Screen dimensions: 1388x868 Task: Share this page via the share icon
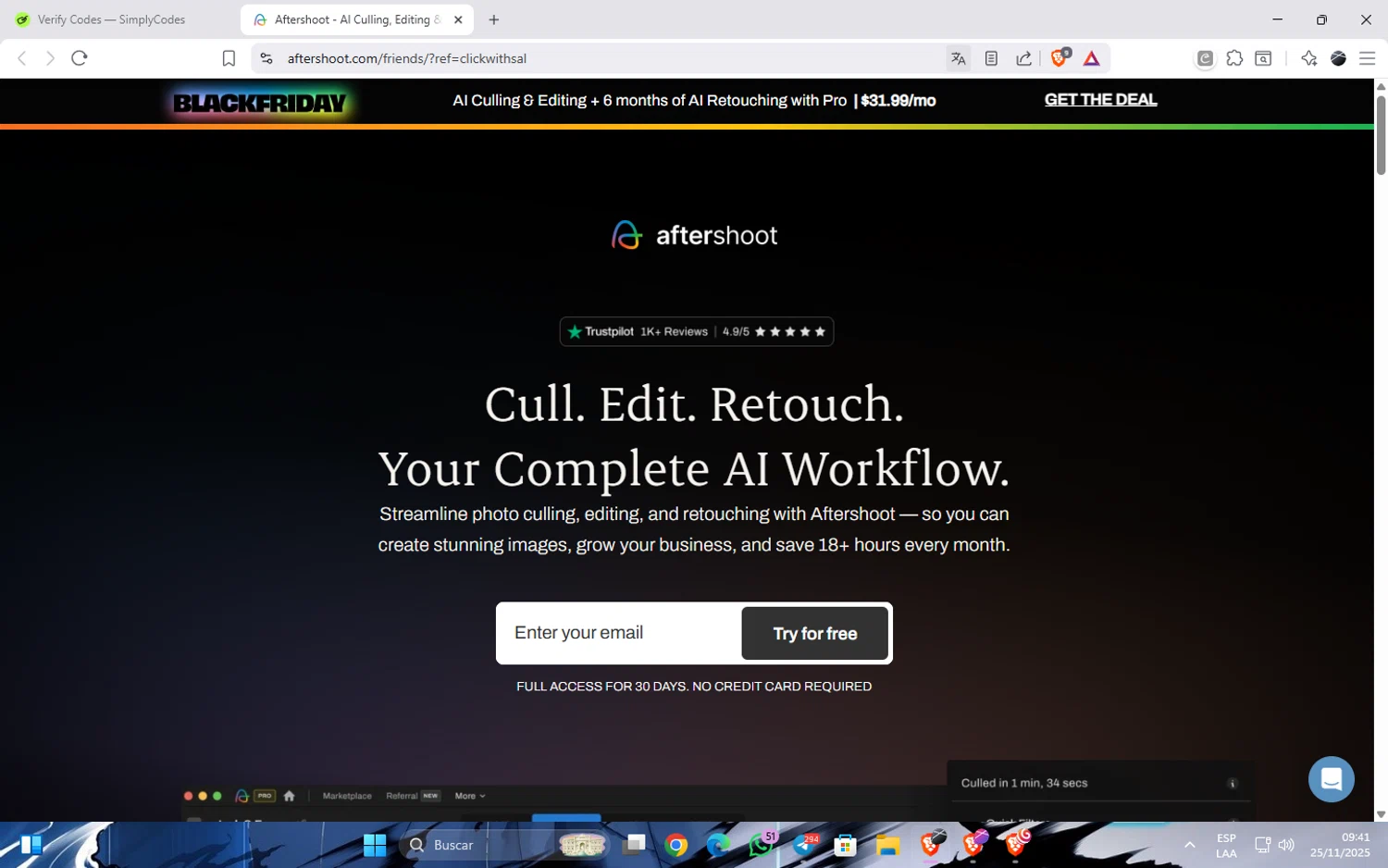(x=1024, y=58)
